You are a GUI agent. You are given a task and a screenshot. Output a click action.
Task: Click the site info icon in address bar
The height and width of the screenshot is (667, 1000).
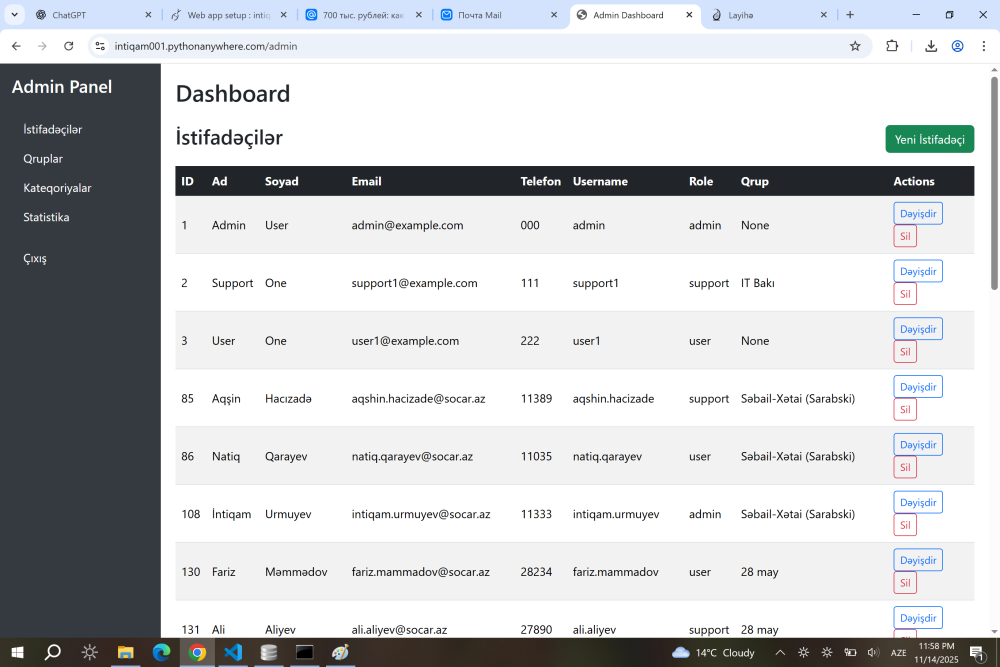(98, 46)
